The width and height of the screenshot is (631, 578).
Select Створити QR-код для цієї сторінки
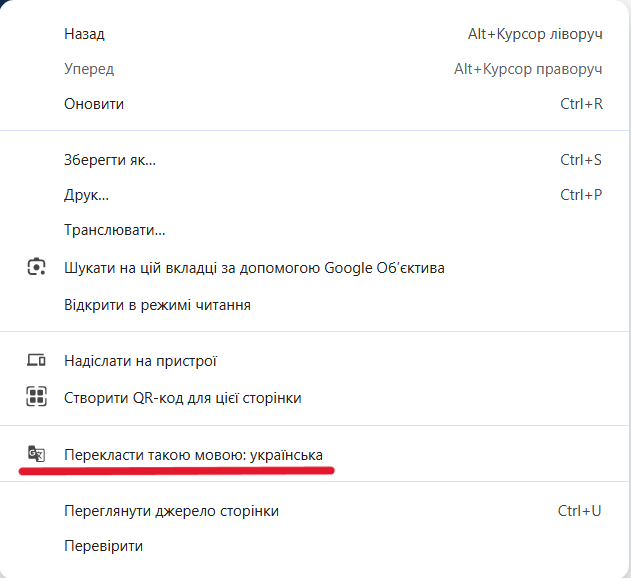coord(182,398)
